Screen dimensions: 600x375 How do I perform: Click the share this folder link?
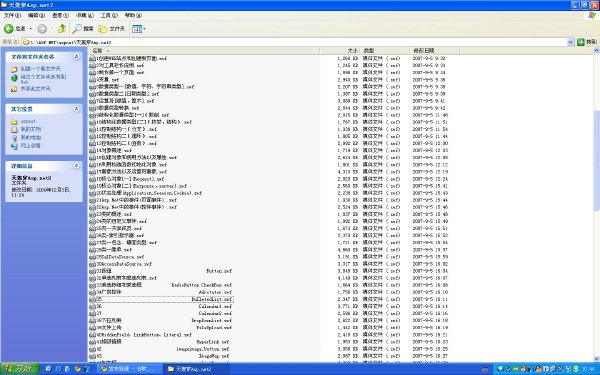click(x=35, y=88)
